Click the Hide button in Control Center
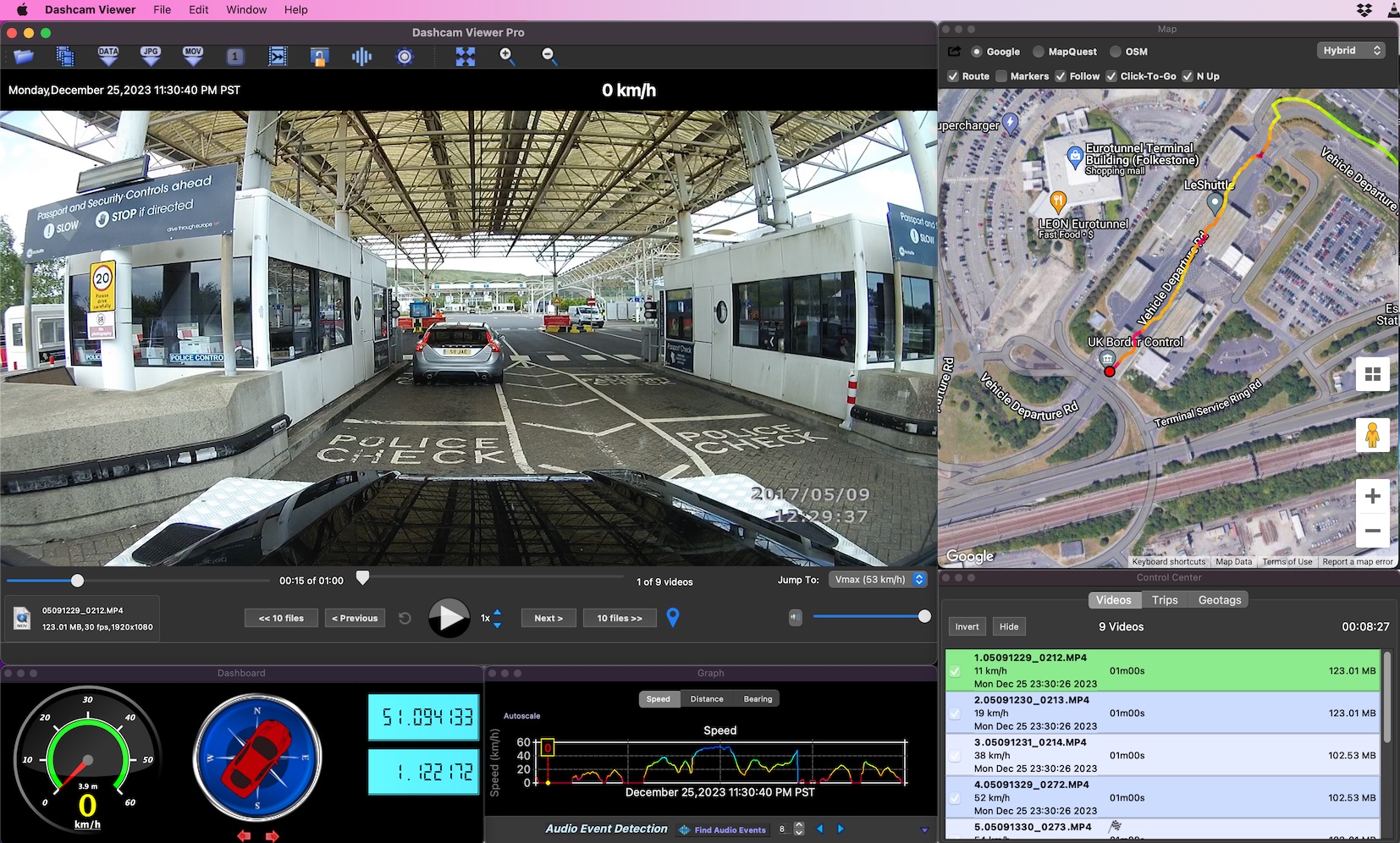 click(1009, 626)
